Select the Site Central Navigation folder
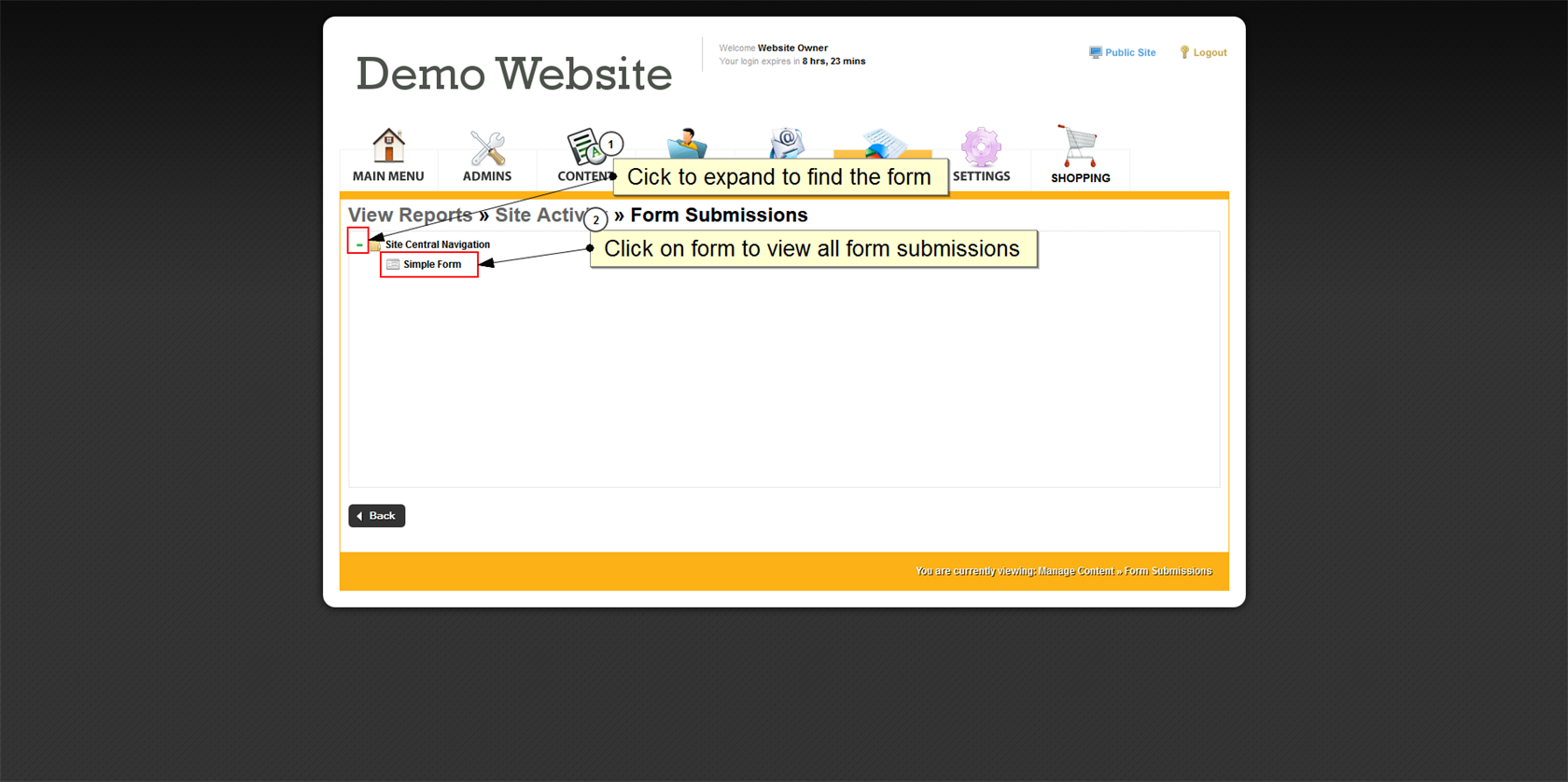The width and height of the screenshot is (1568, 782). pos(437,244)
